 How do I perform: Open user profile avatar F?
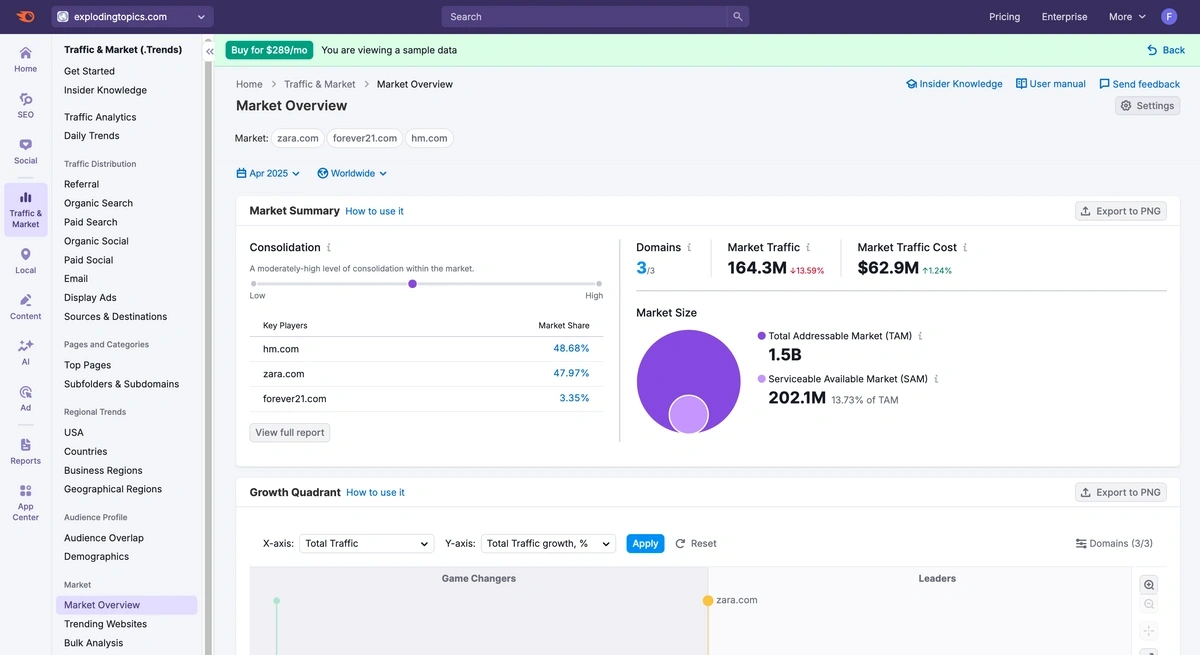[1169, 17]
